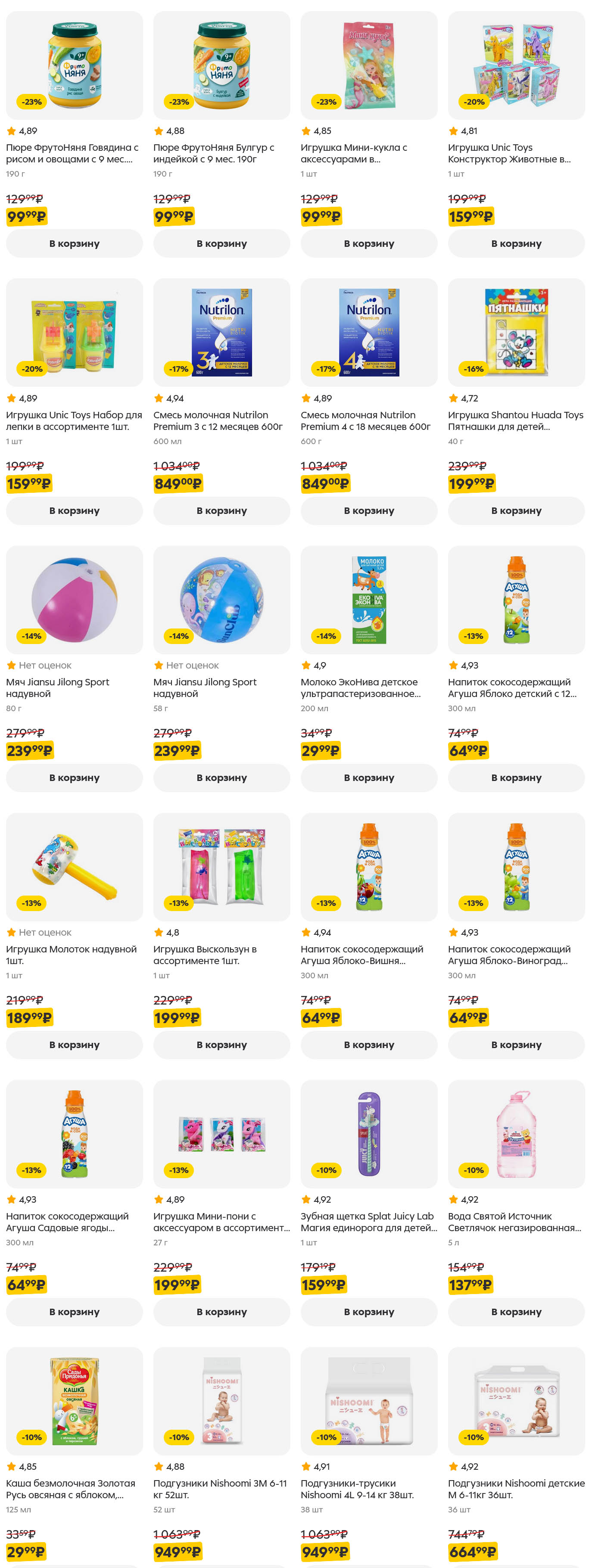The image size is (592, 1568).
Task: Open Каша безмолочная Золотая Русь title
Action: (x=71, y=1489)
